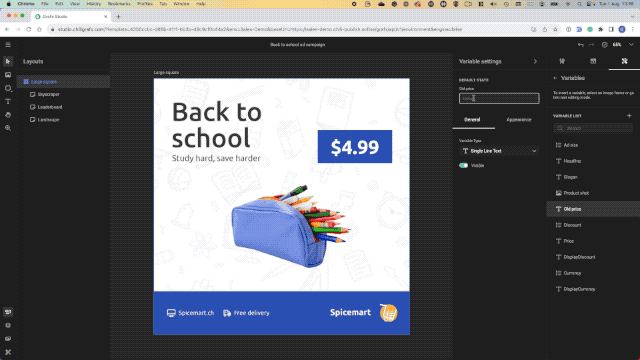Go back in Chrome browser
Viewport: 640px width, 360px height.
[7, 29]
